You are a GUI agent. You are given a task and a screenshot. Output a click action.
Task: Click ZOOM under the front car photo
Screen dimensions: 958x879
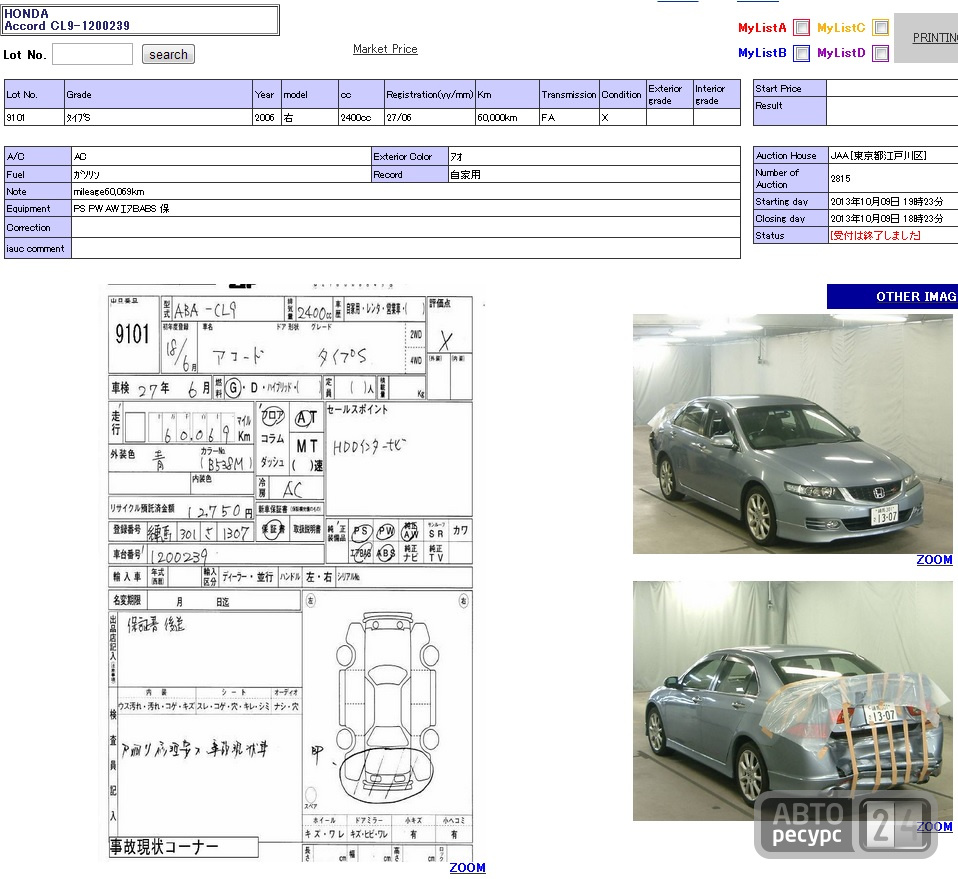[934, 560]
